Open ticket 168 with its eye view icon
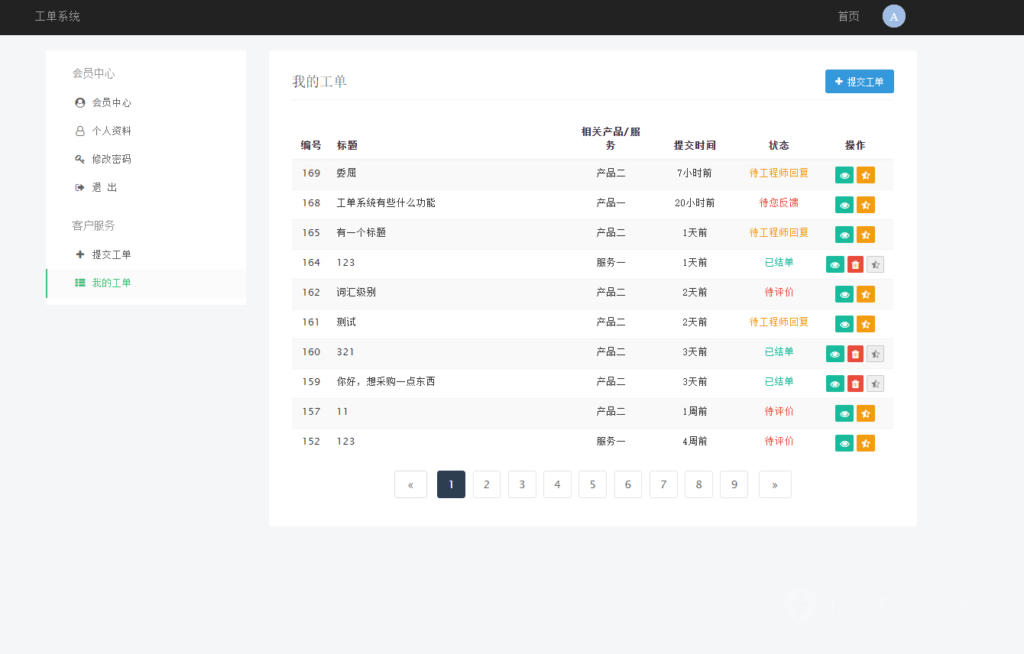The image size is (1024, 654). (844, 204)
